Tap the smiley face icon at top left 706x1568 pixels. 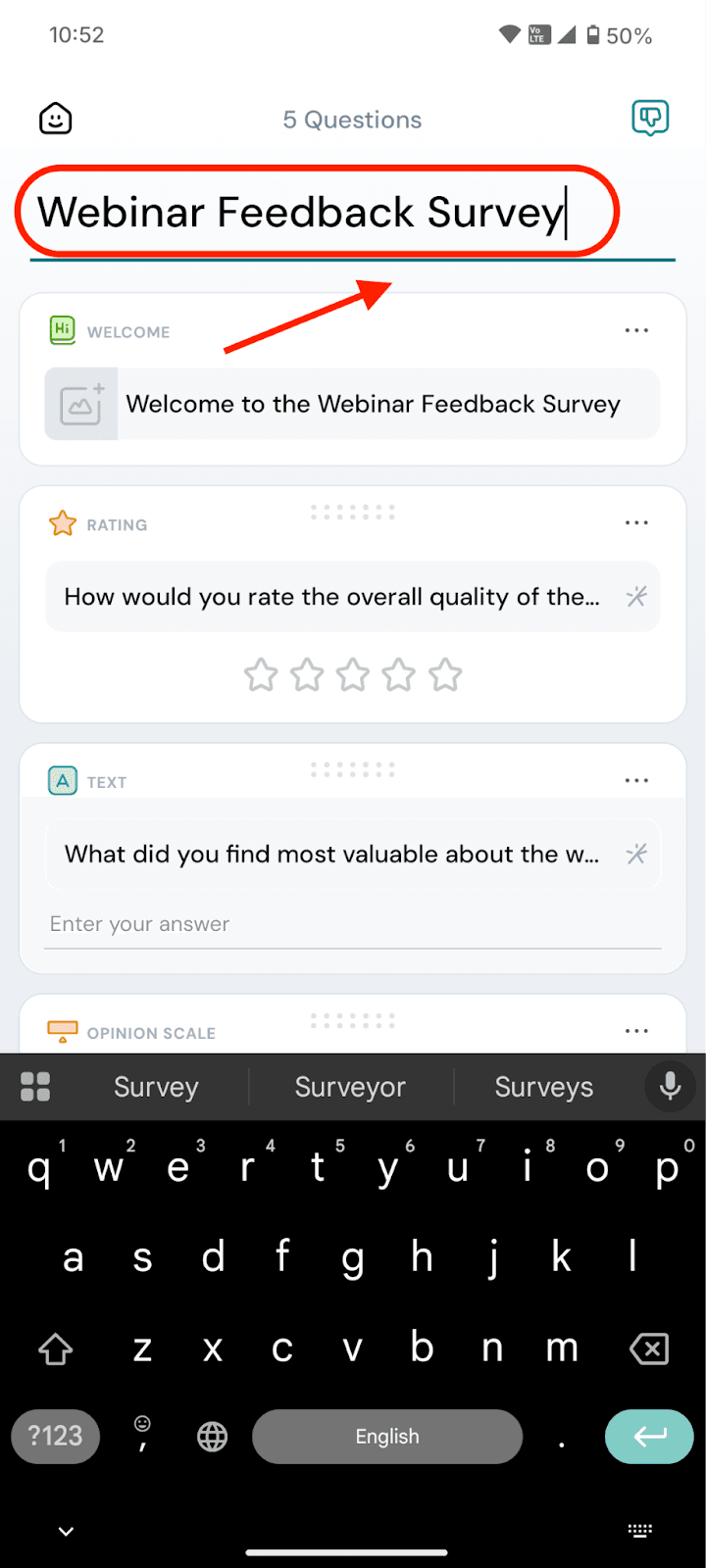click(x=56, y=120)
